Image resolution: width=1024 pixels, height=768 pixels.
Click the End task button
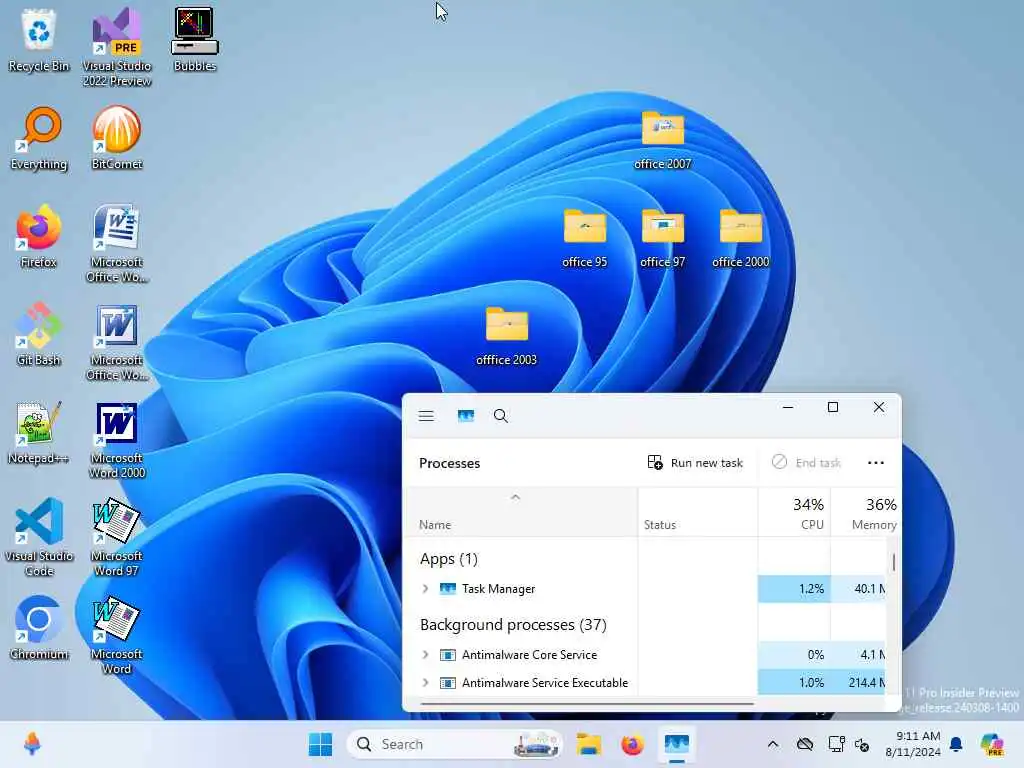click(807, 463)
